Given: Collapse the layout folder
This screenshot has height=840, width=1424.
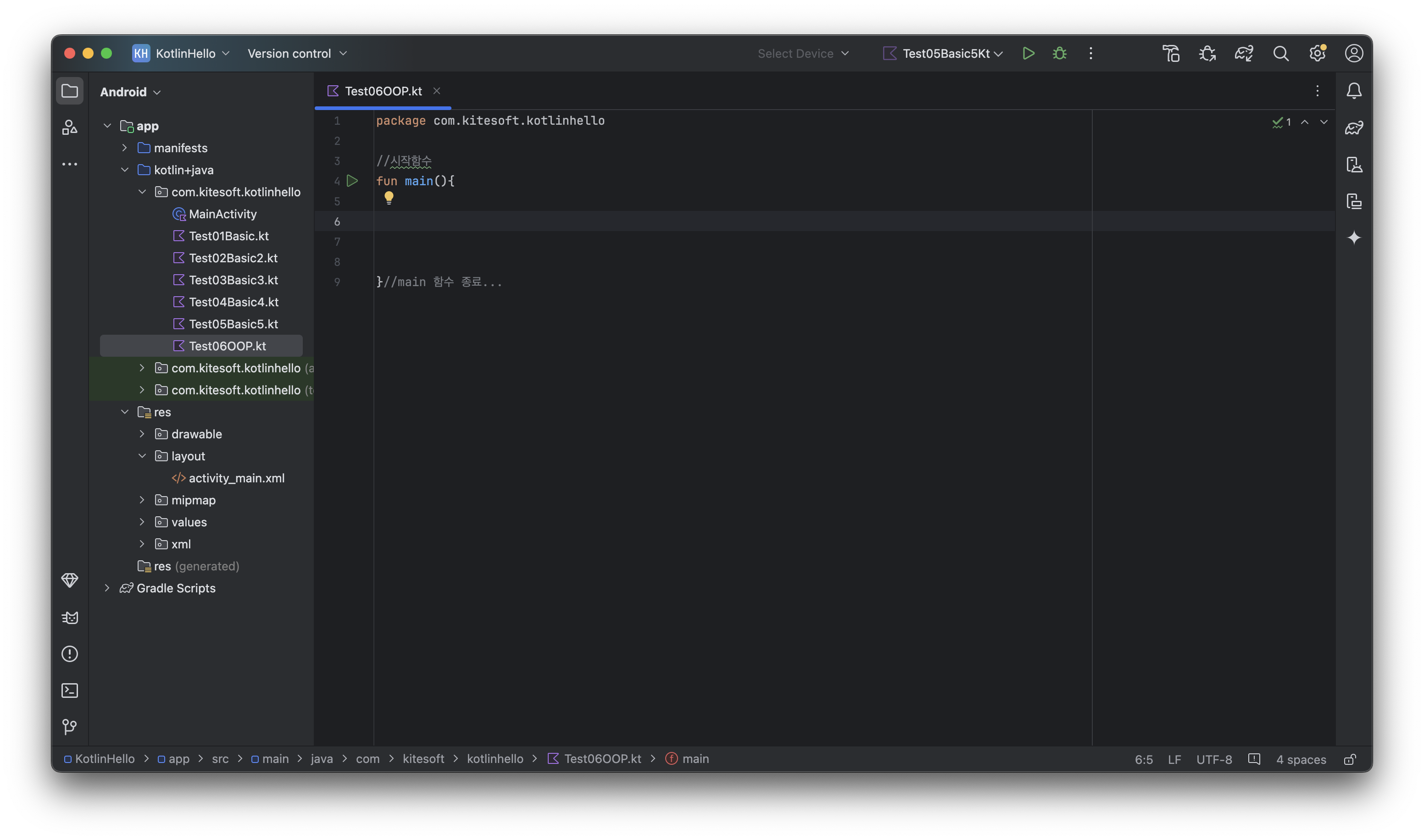Looking at the screenshot, I should point(142,456).
